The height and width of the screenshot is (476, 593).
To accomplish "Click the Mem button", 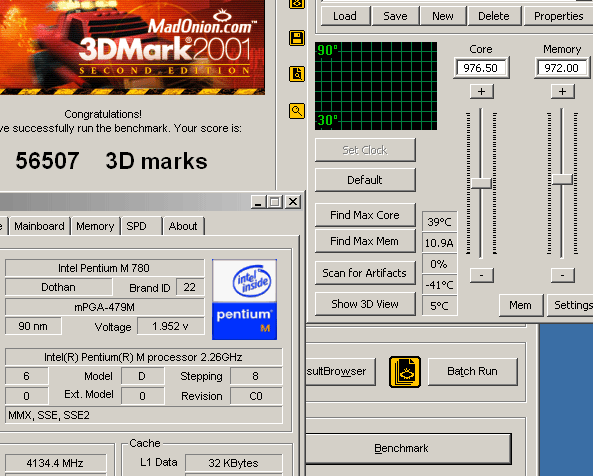I will (521, 305).
